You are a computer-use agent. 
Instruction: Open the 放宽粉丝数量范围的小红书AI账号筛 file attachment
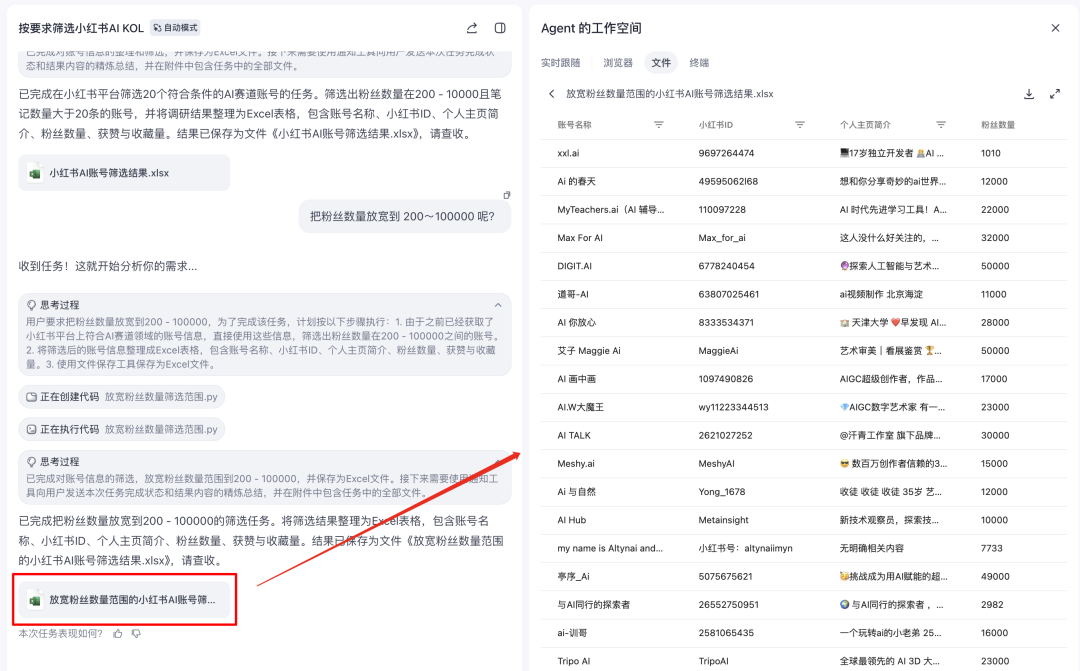coord(124,600)
